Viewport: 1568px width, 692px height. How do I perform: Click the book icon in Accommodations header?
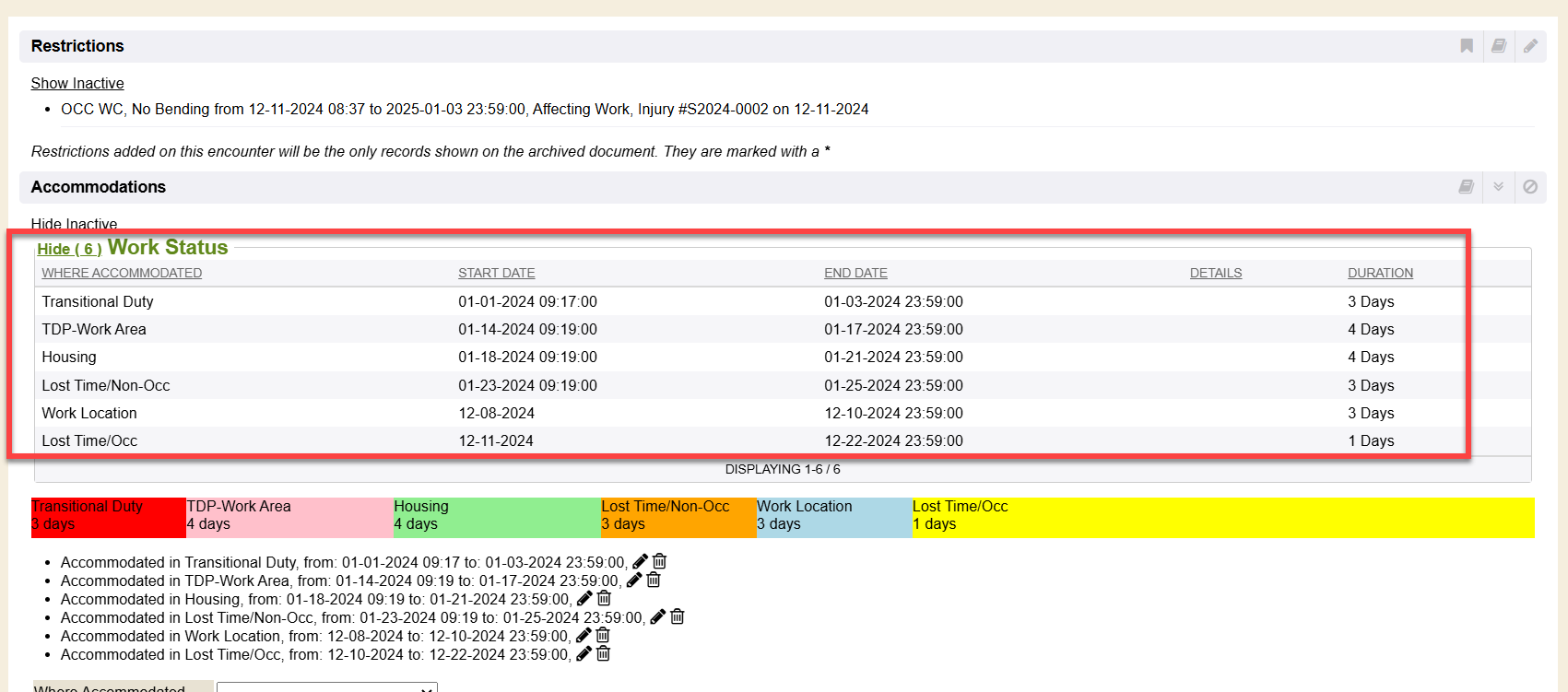[x=1466, y=187]
